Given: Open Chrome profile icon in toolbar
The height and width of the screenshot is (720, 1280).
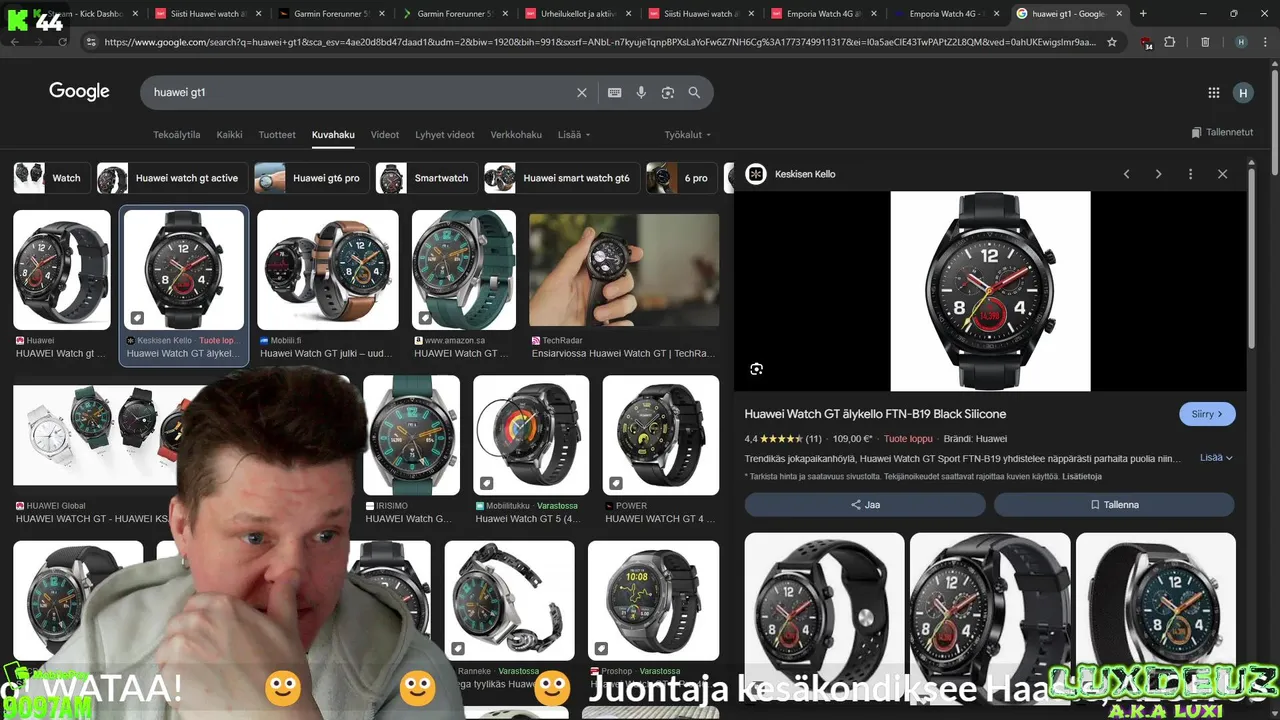Looking at the screenshot, I should click(1241, 42).
